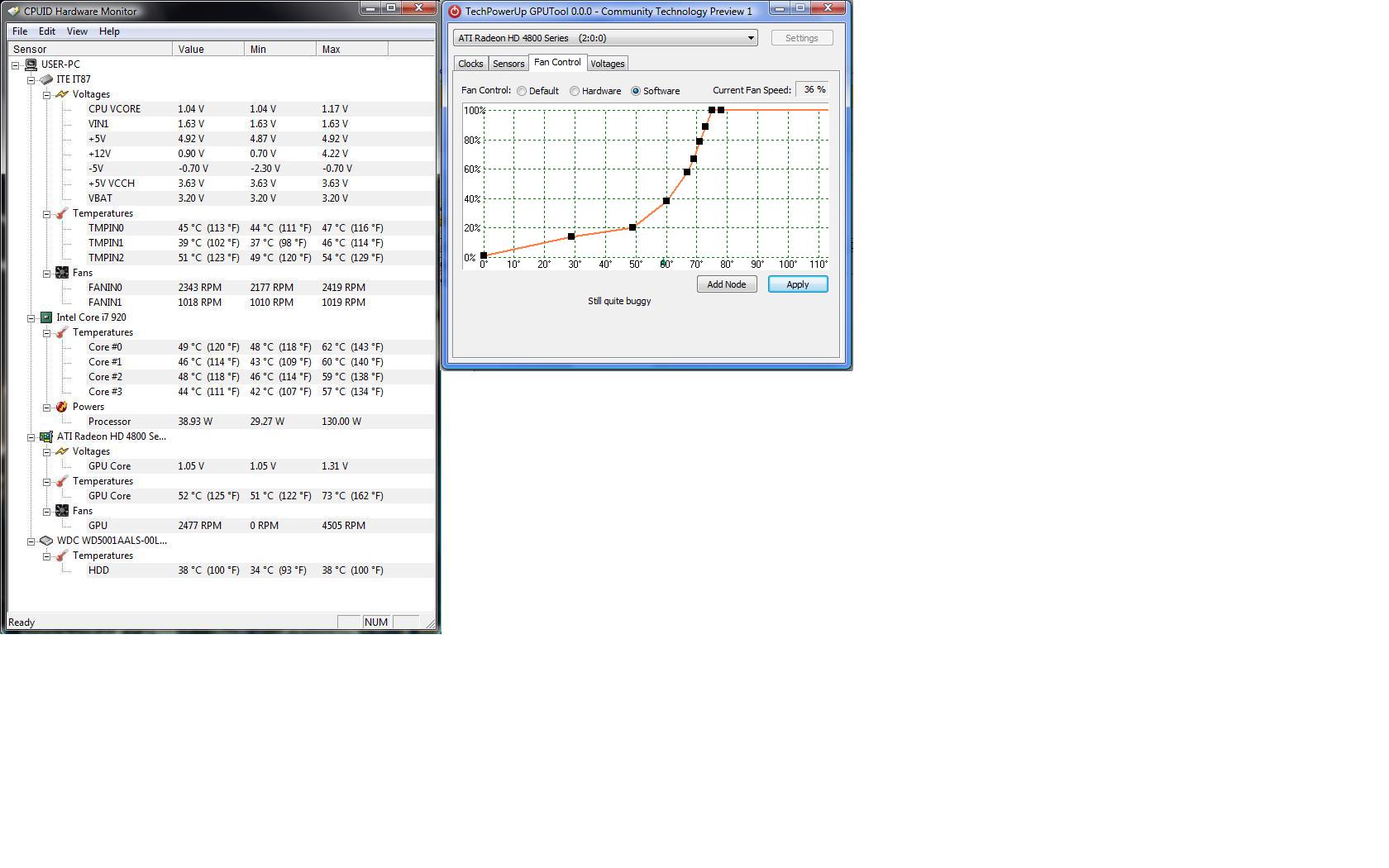The width and height of the screenshot is (1389, 868).
Task: Collapse the Intel Core i7 920 node
Action: [x=31, y=317]
